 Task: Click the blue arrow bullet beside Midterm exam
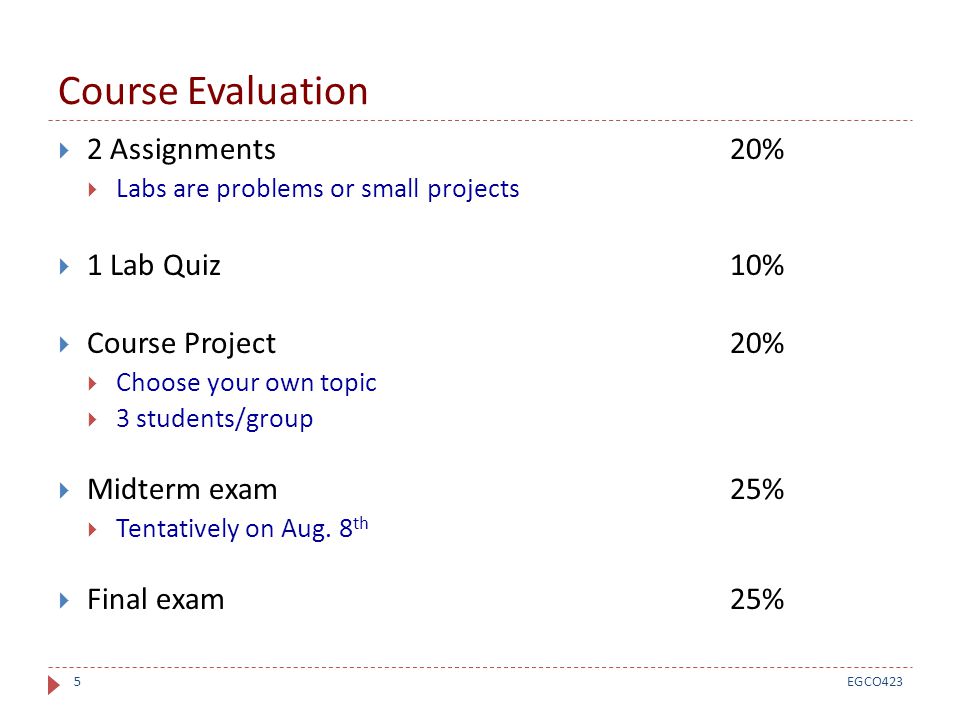tap(64, 490)
